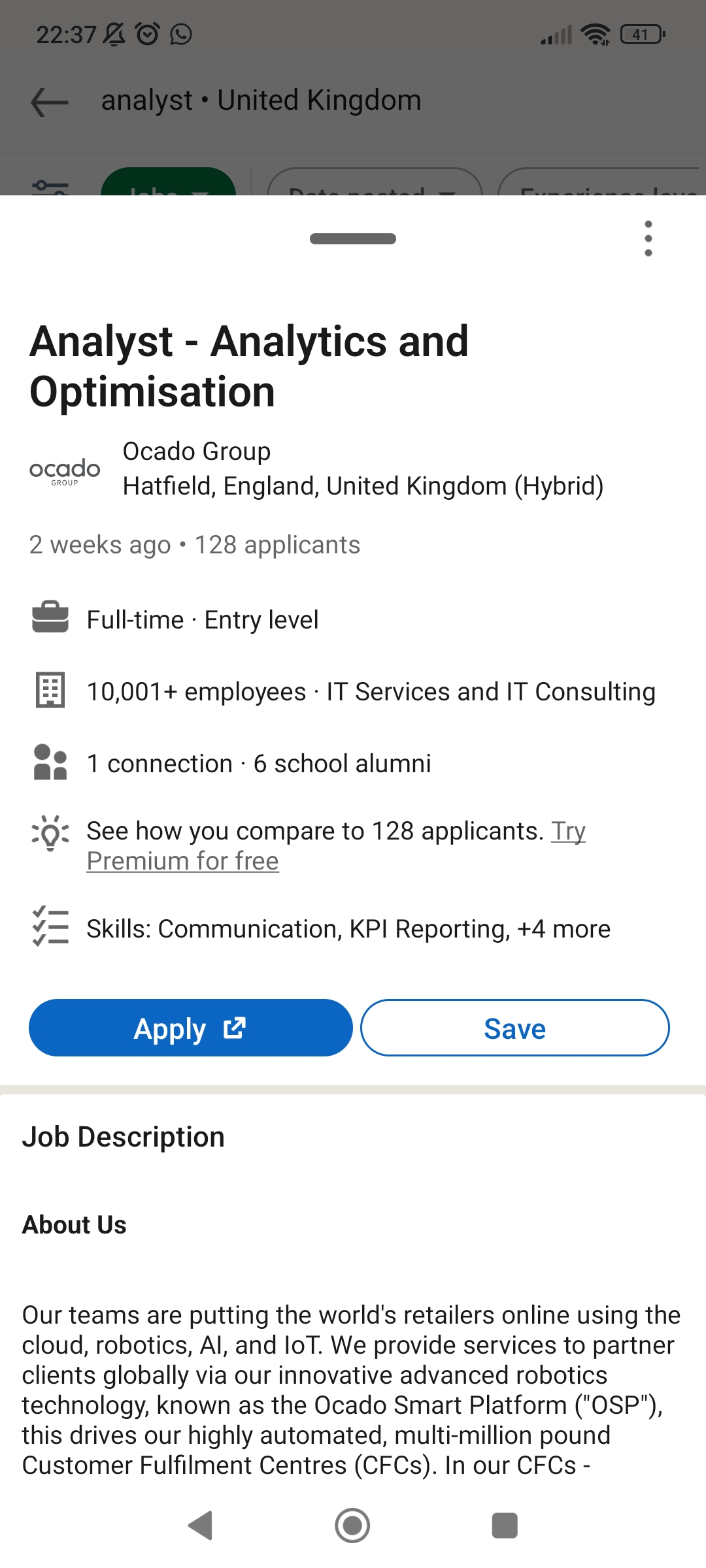Expand the Jobs filter dropdown
Image resolution: width=706 pixels, height=1568 pixels.
(x=168, y=185)
